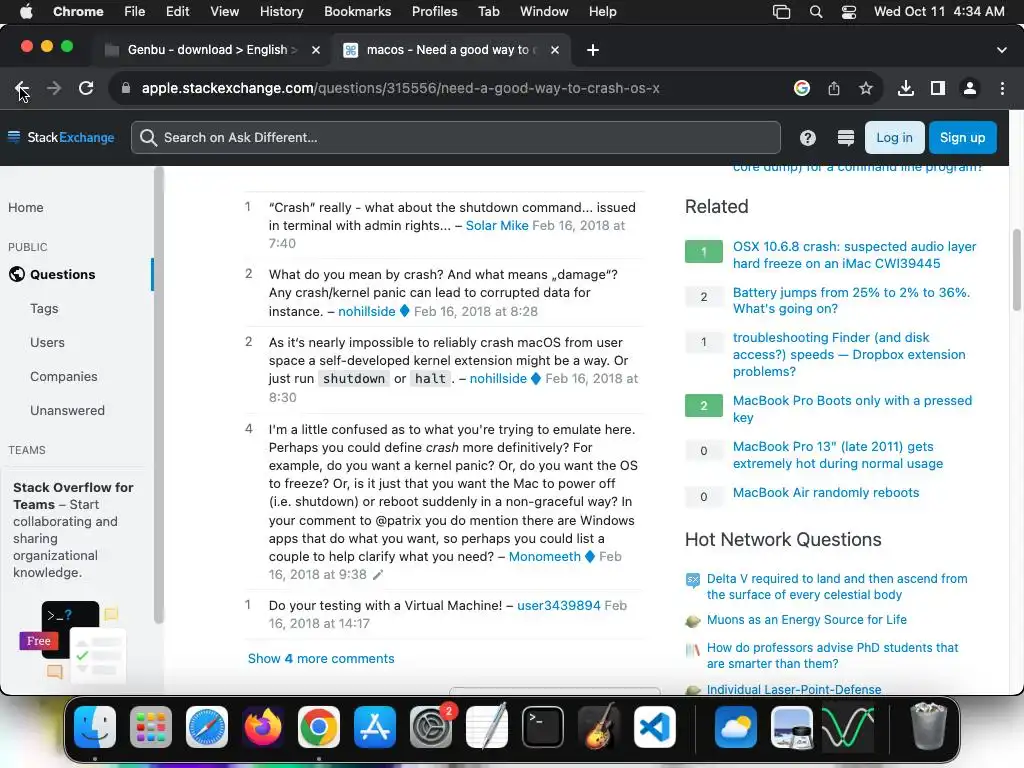Open user3439894's profile link
Image resolution: width=1024 pixels, height=768 pixels.
point(558,605)
